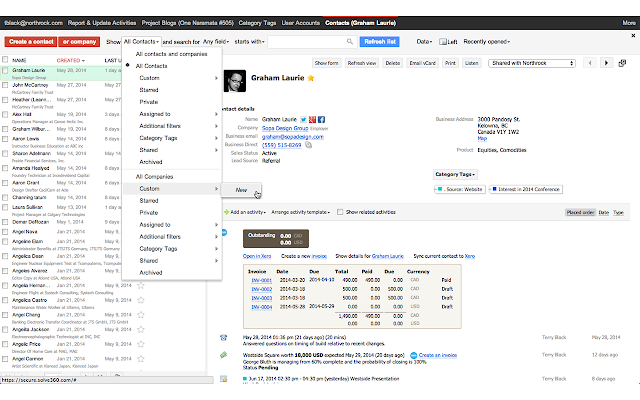This screenshot has width=640, height=400.
Task: Click the copy icon beside the phone number
Action: (309, 145)
